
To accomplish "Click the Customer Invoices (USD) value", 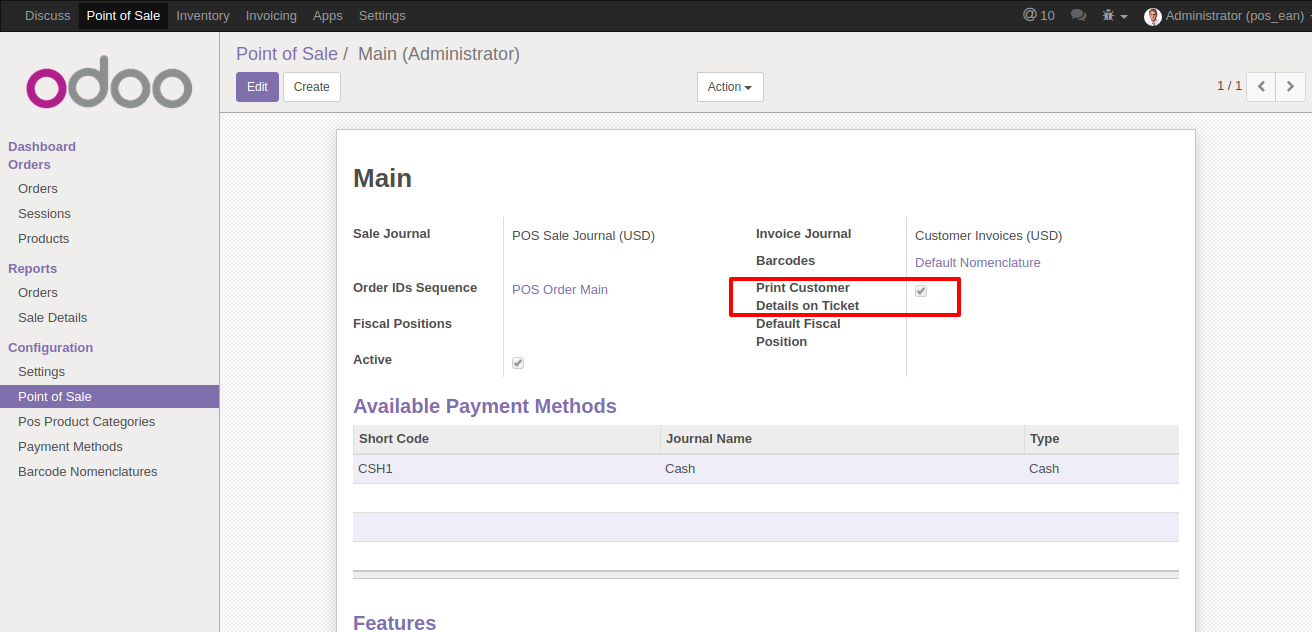I will [x=988, y=235].
